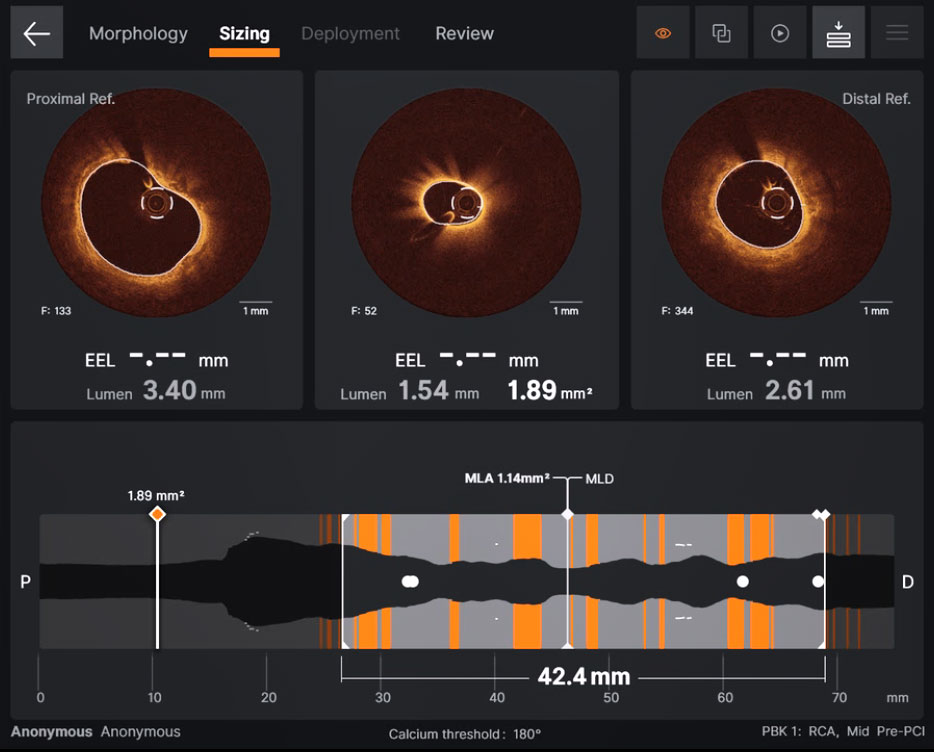Click the Proximal Ref. EEL value field
Image resolution: width=934 pixels, height=752 pixels.
[157, 359]
